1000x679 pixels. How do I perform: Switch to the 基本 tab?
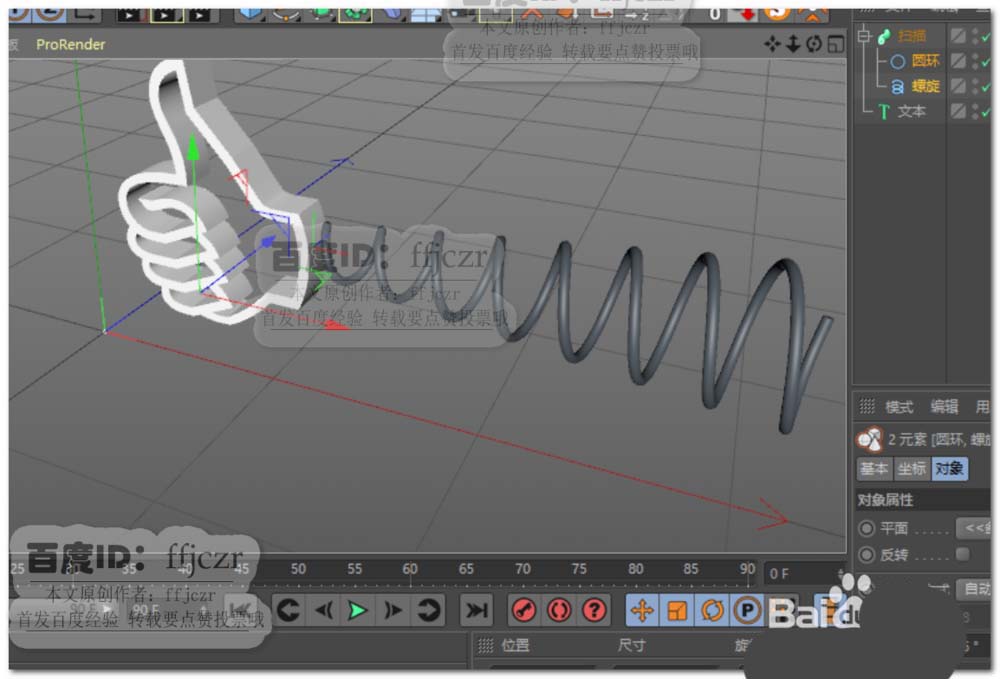(874, 469)
